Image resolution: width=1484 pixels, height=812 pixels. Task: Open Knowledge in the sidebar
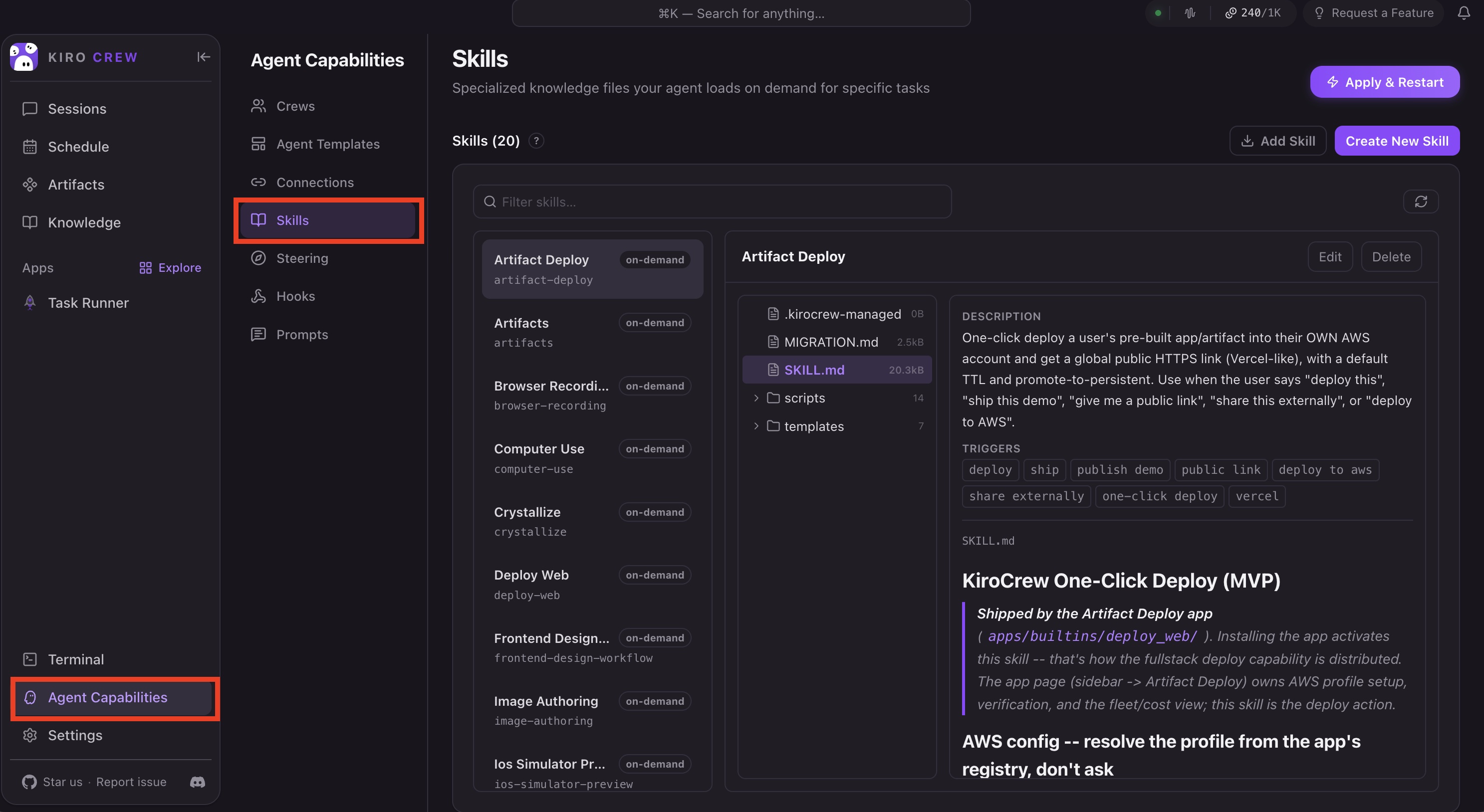[111, 222]
